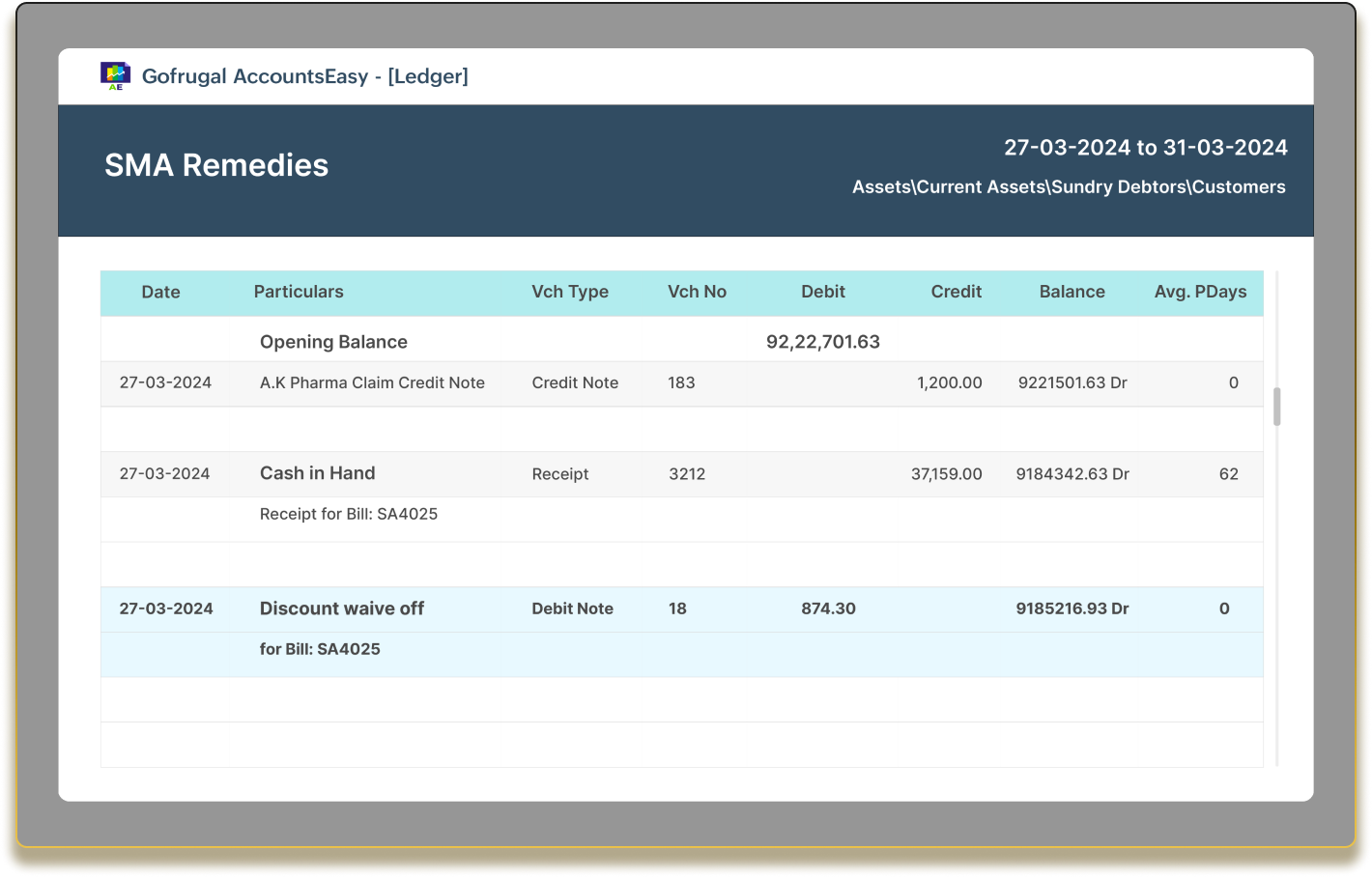Select the SMA Remedies ledger title
This screenshot has width=1372, height=877.
217,165
